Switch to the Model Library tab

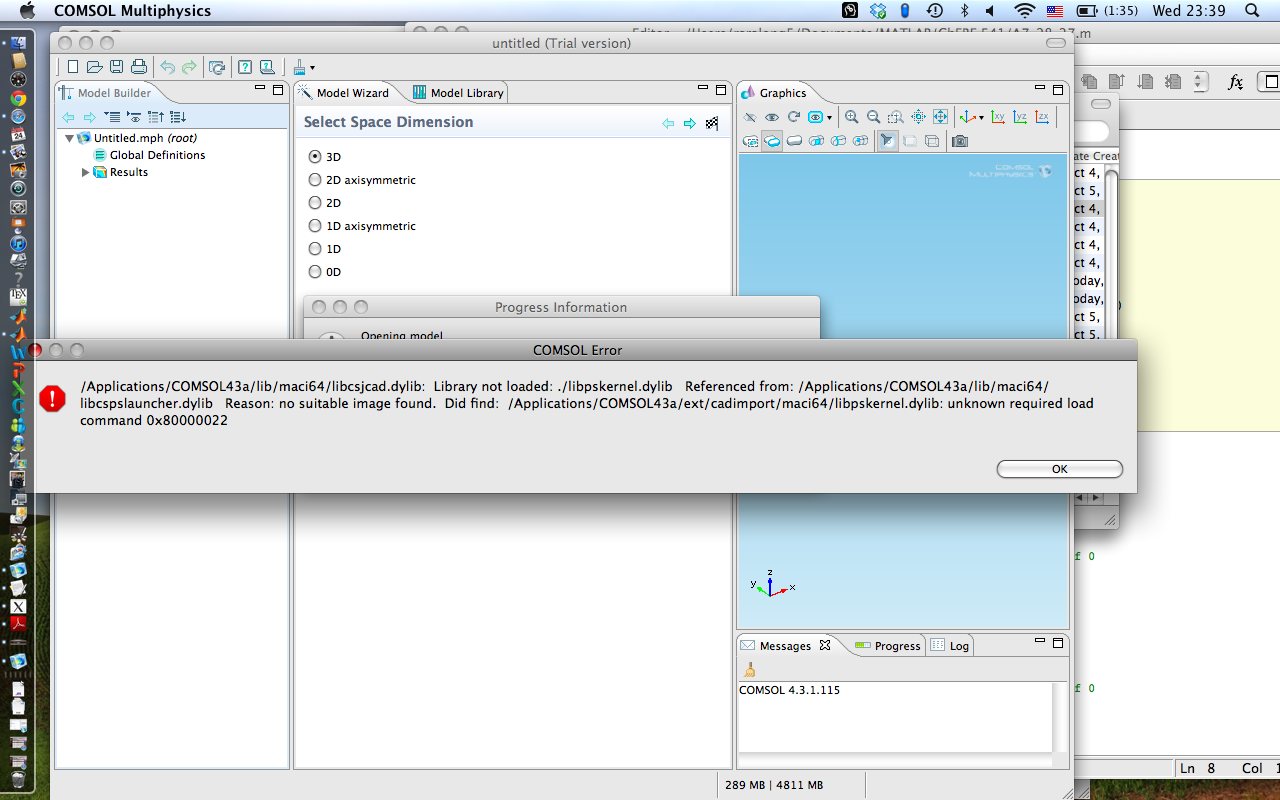[458, 93]
